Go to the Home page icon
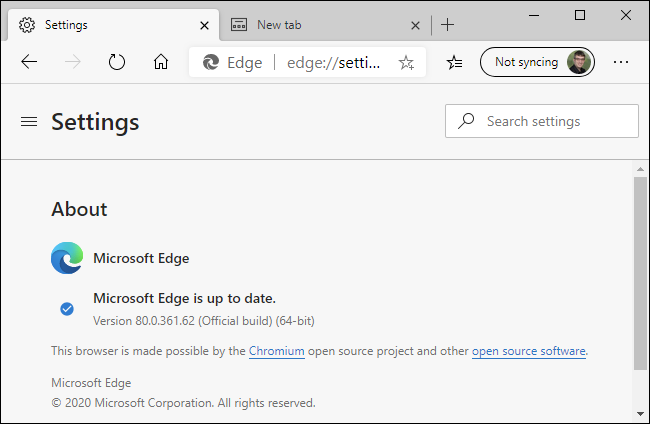 [161, 62]
